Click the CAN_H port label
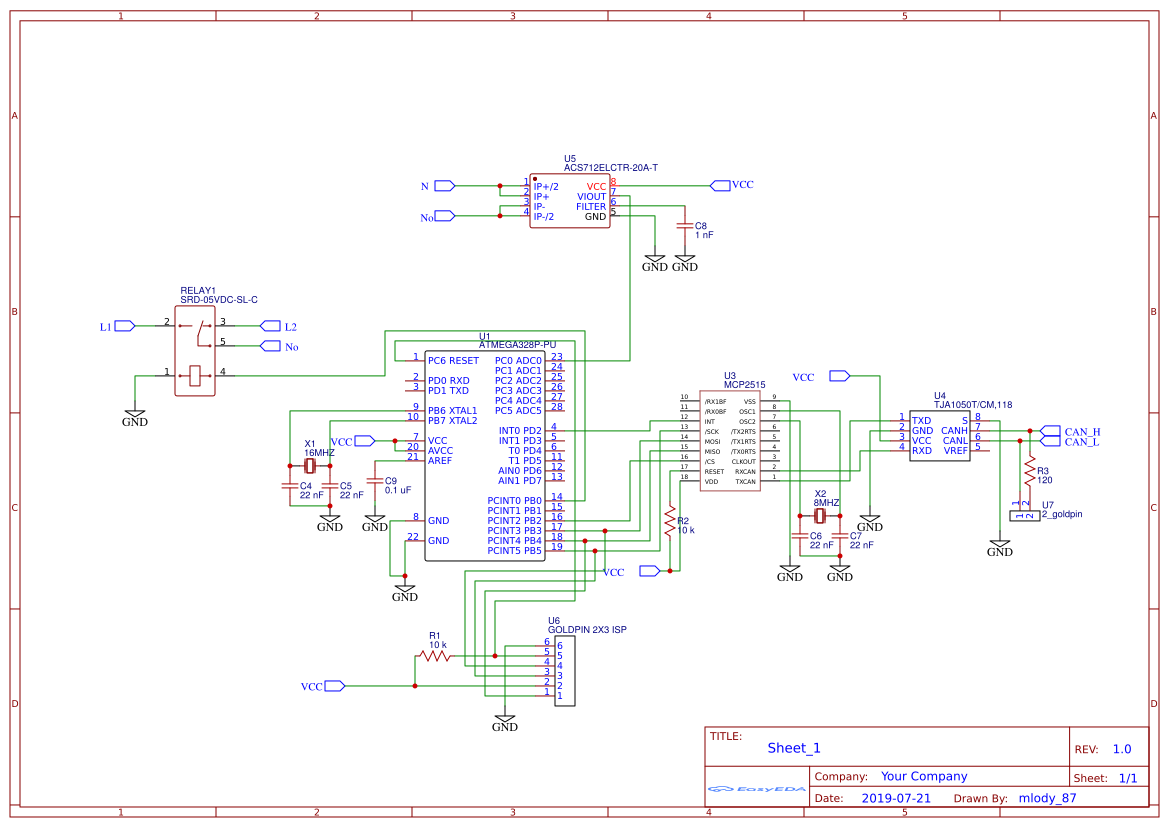Screen dimensions: 1169x827 click(1053, 429)
